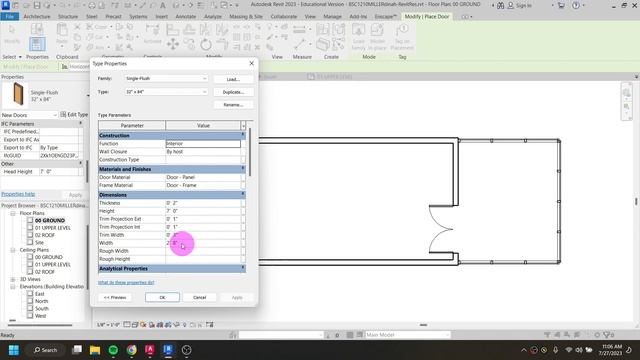Collapse the Construction parameter group
This screenshot has height=360, width=640.
tap(243, 135)
